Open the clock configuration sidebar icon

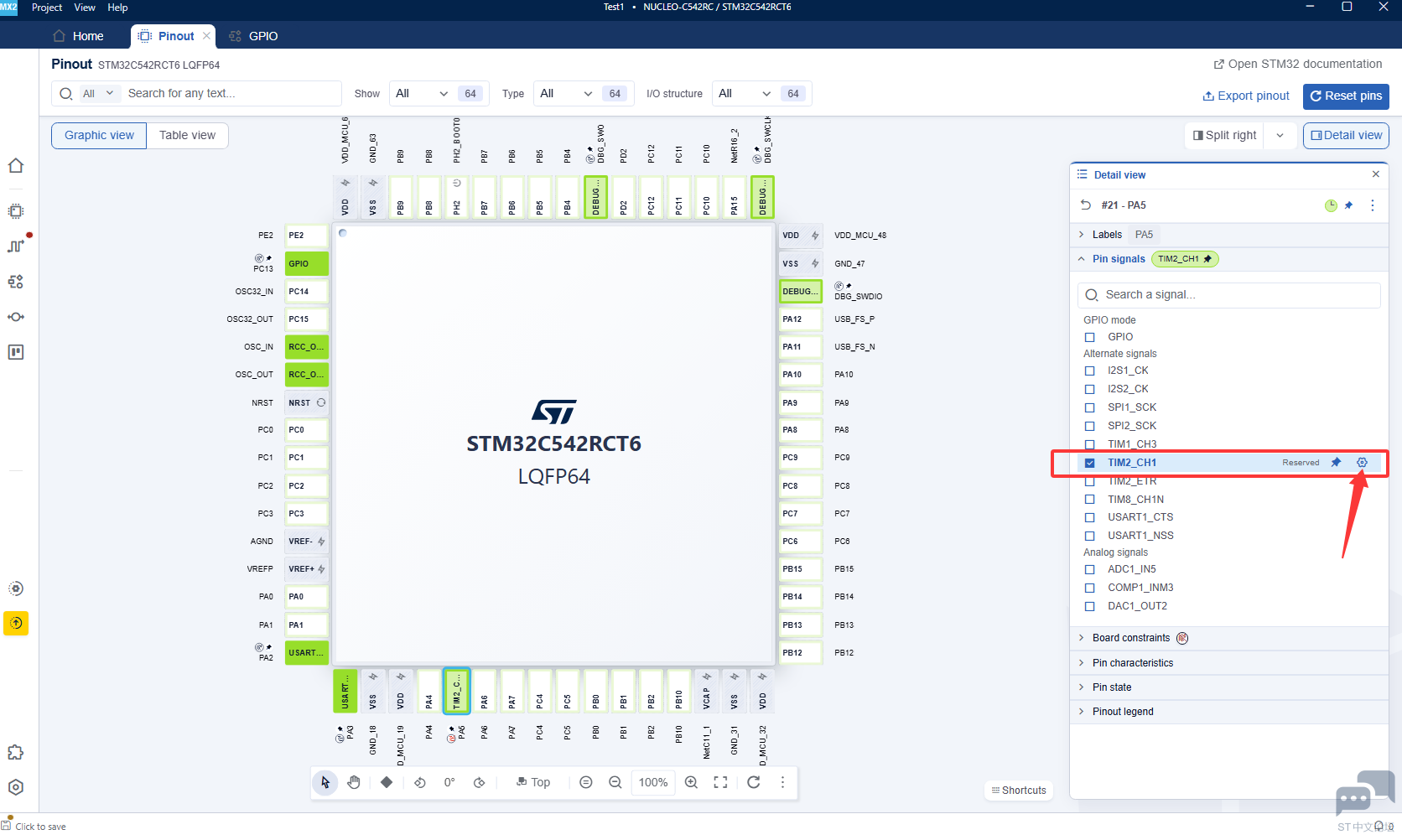click(x=16, y=246)
